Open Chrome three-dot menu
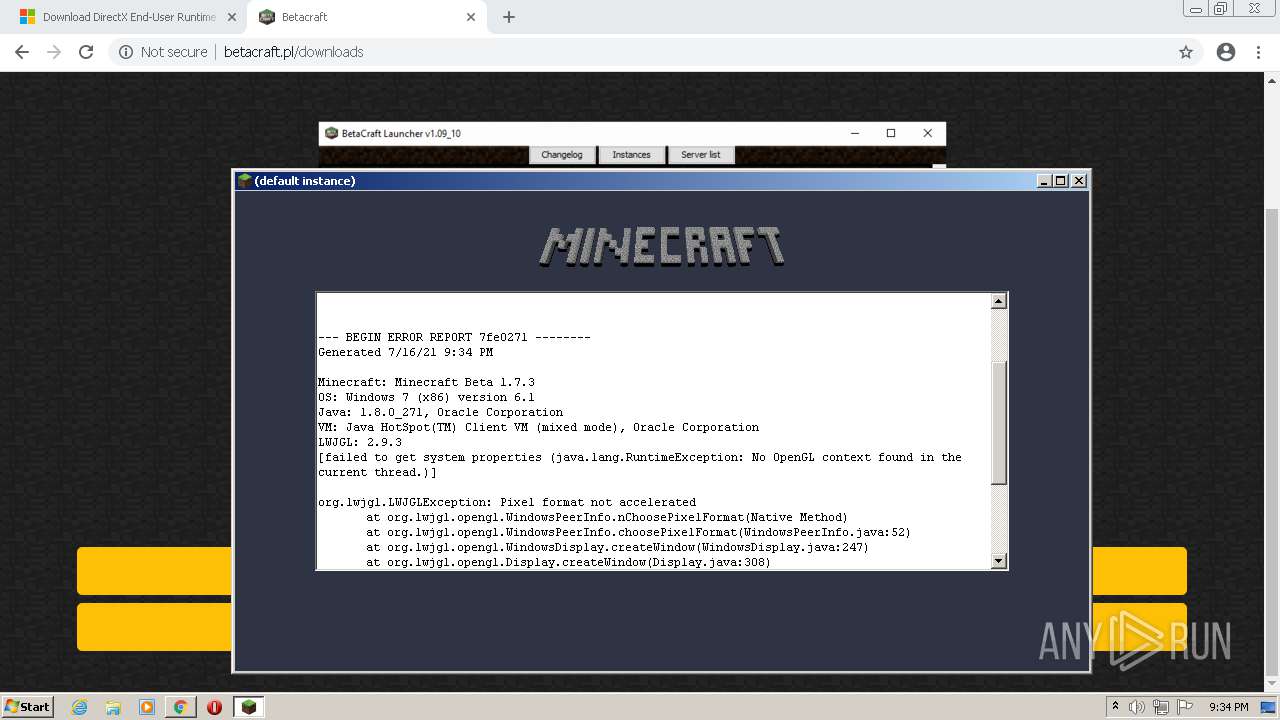This screenshot has height=720, width=1280. [x=1259, y=52]
